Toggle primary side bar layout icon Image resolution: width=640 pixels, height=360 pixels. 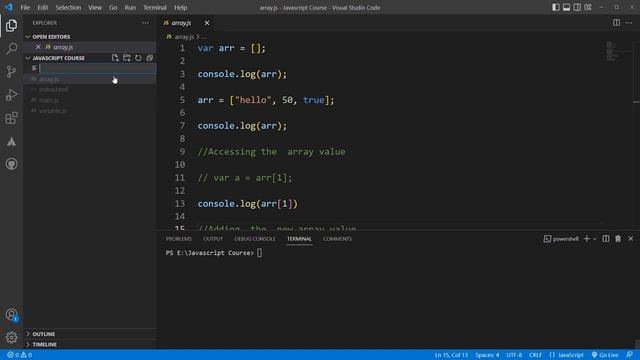tap(556, 7)
